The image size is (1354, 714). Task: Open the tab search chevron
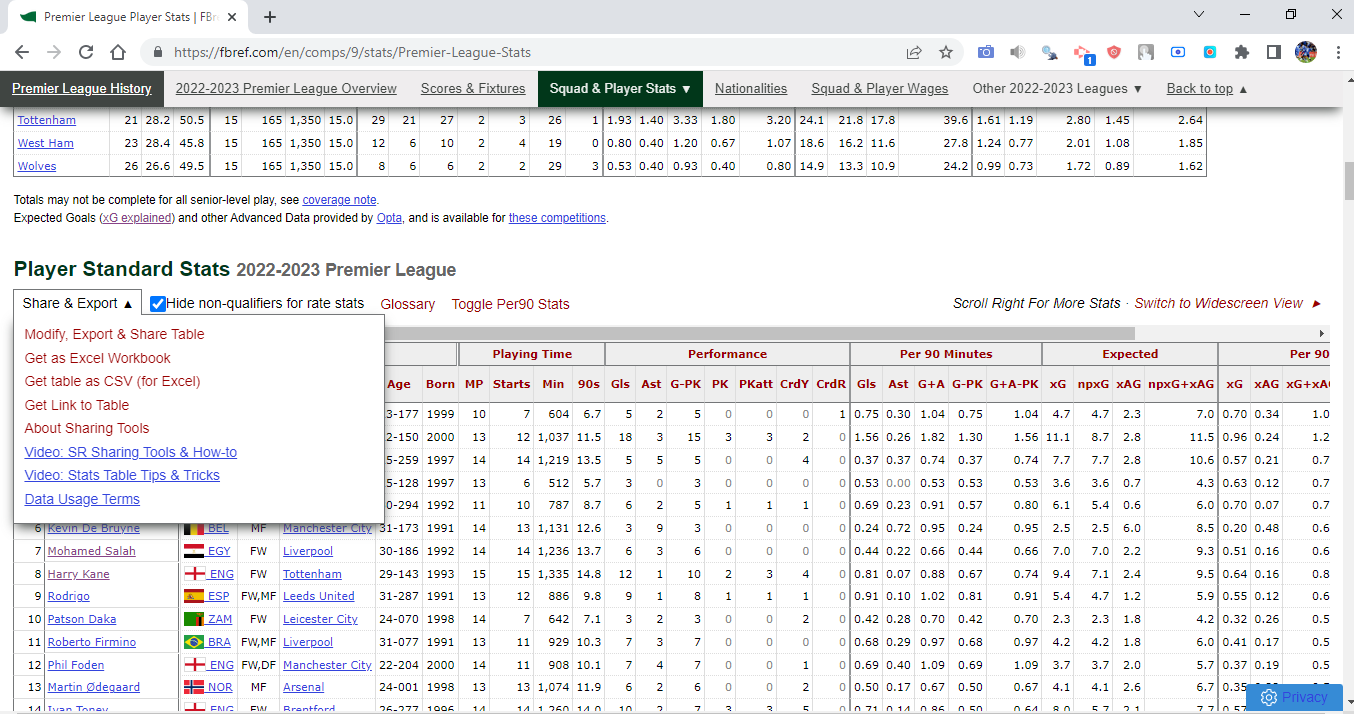tap(1199, 14)
